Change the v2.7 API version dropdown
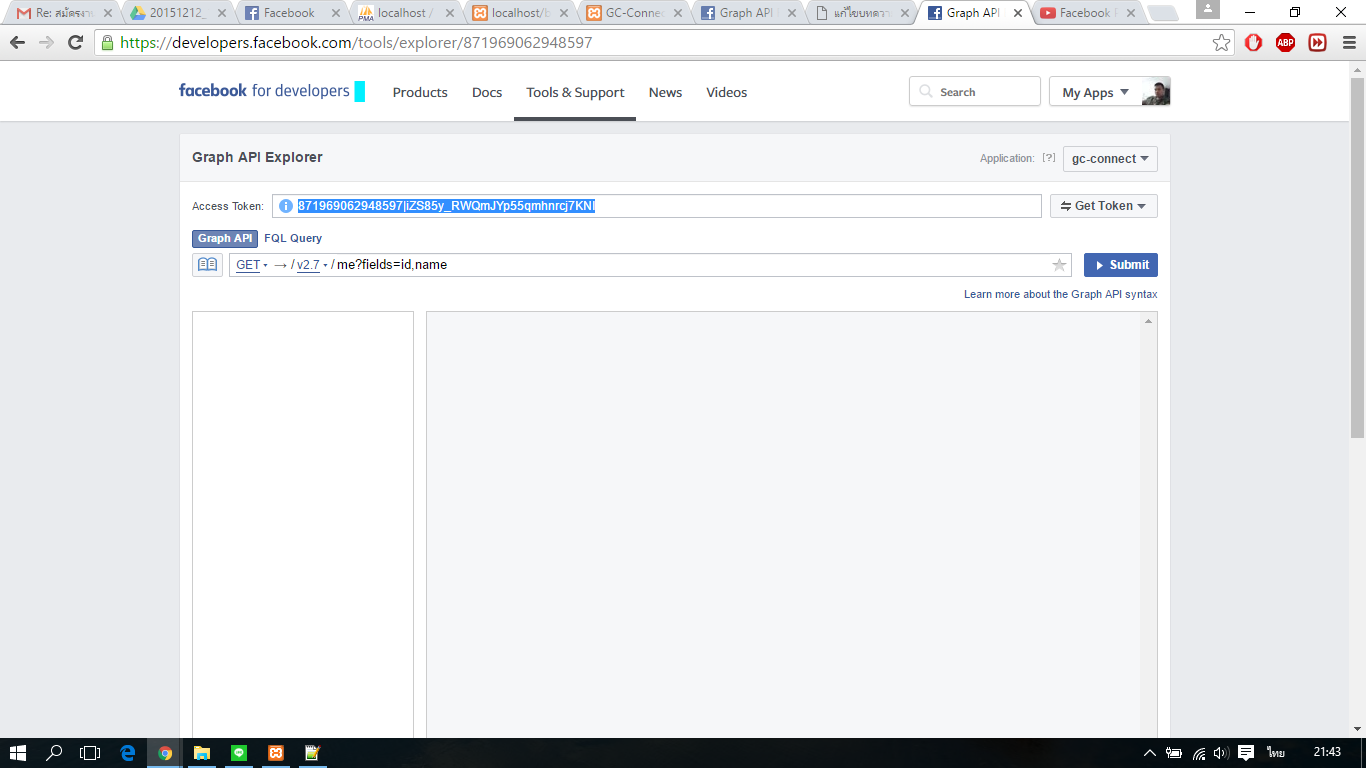Viewport: 1366px width, 768px height. pos(312,265)
